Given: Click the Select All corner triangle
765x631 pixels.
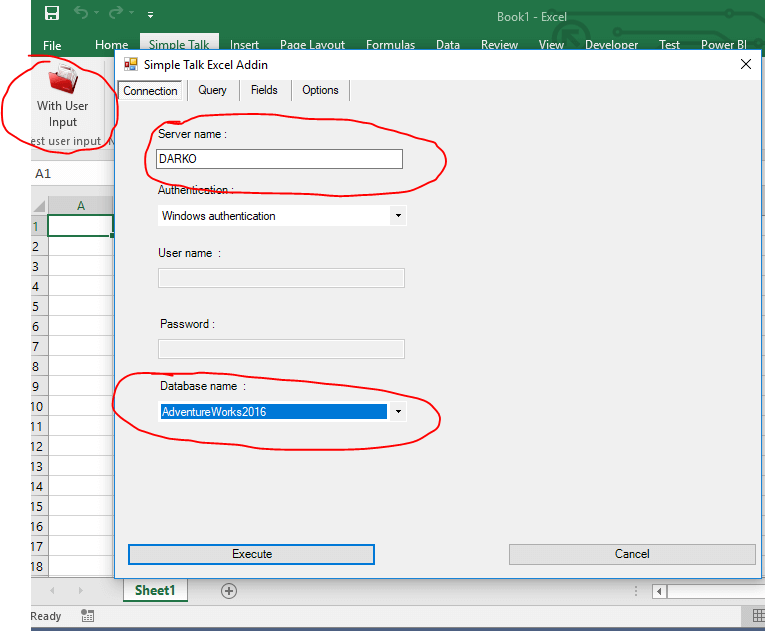Looking at the screenshot, I should click(x=40, y=206).
